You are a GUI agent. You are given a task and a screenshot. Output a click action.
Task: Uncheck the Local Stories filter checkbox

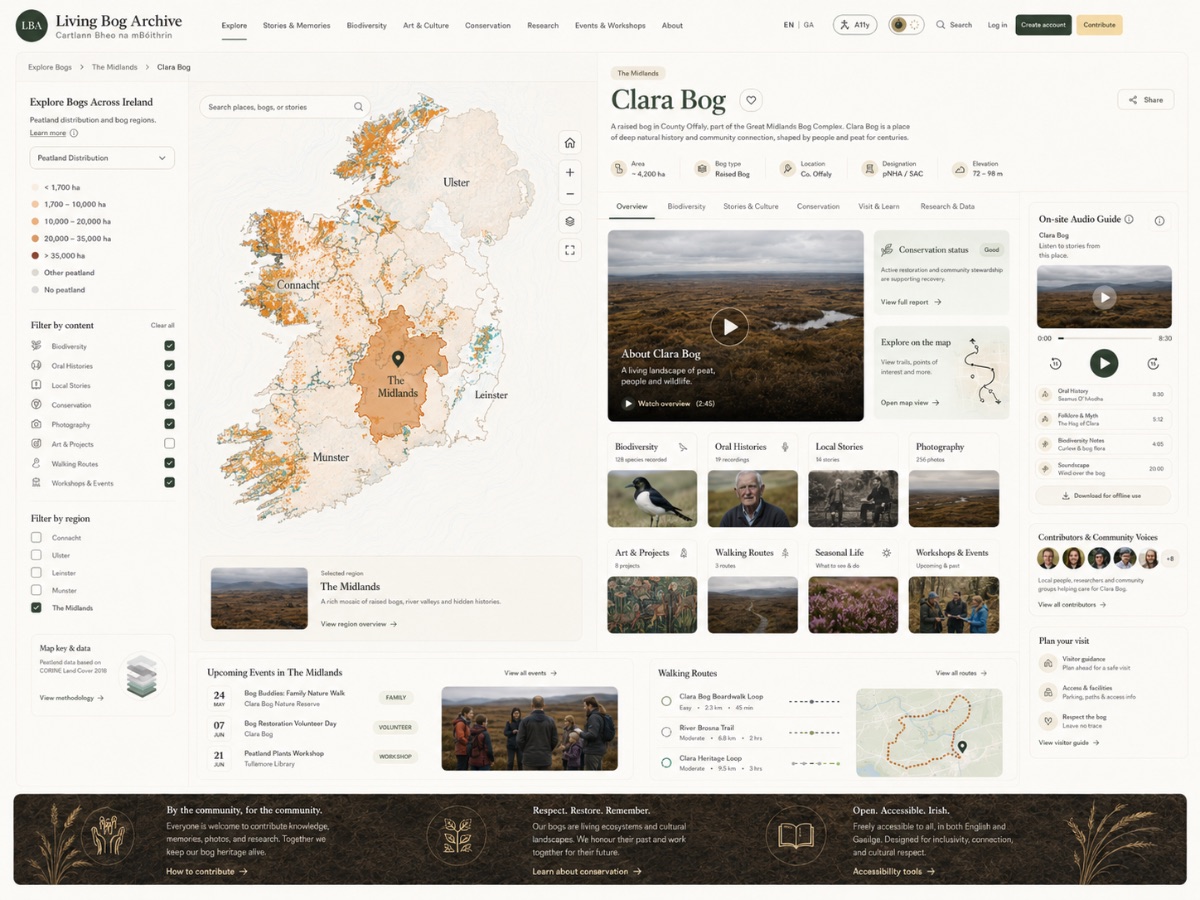169,385
